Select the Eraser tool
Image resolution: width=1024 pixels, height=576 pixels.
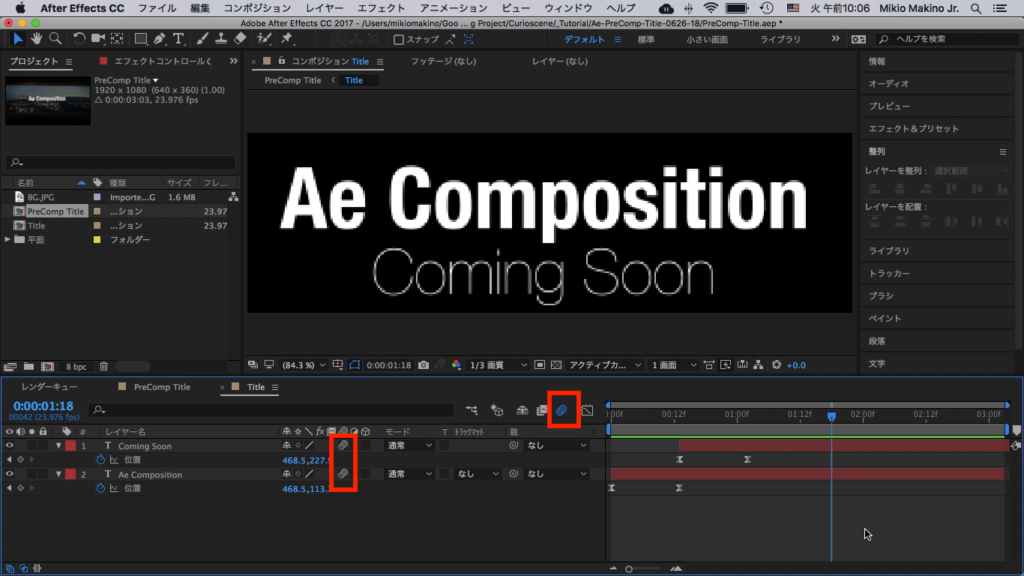pos(240,39)
